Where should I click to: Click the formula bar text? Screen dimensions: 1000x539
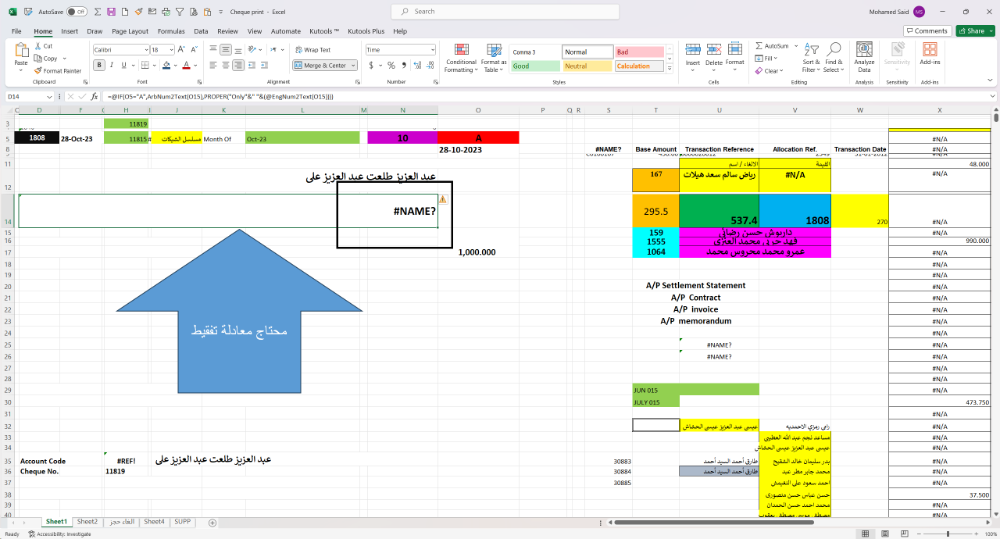pos(221,97)
